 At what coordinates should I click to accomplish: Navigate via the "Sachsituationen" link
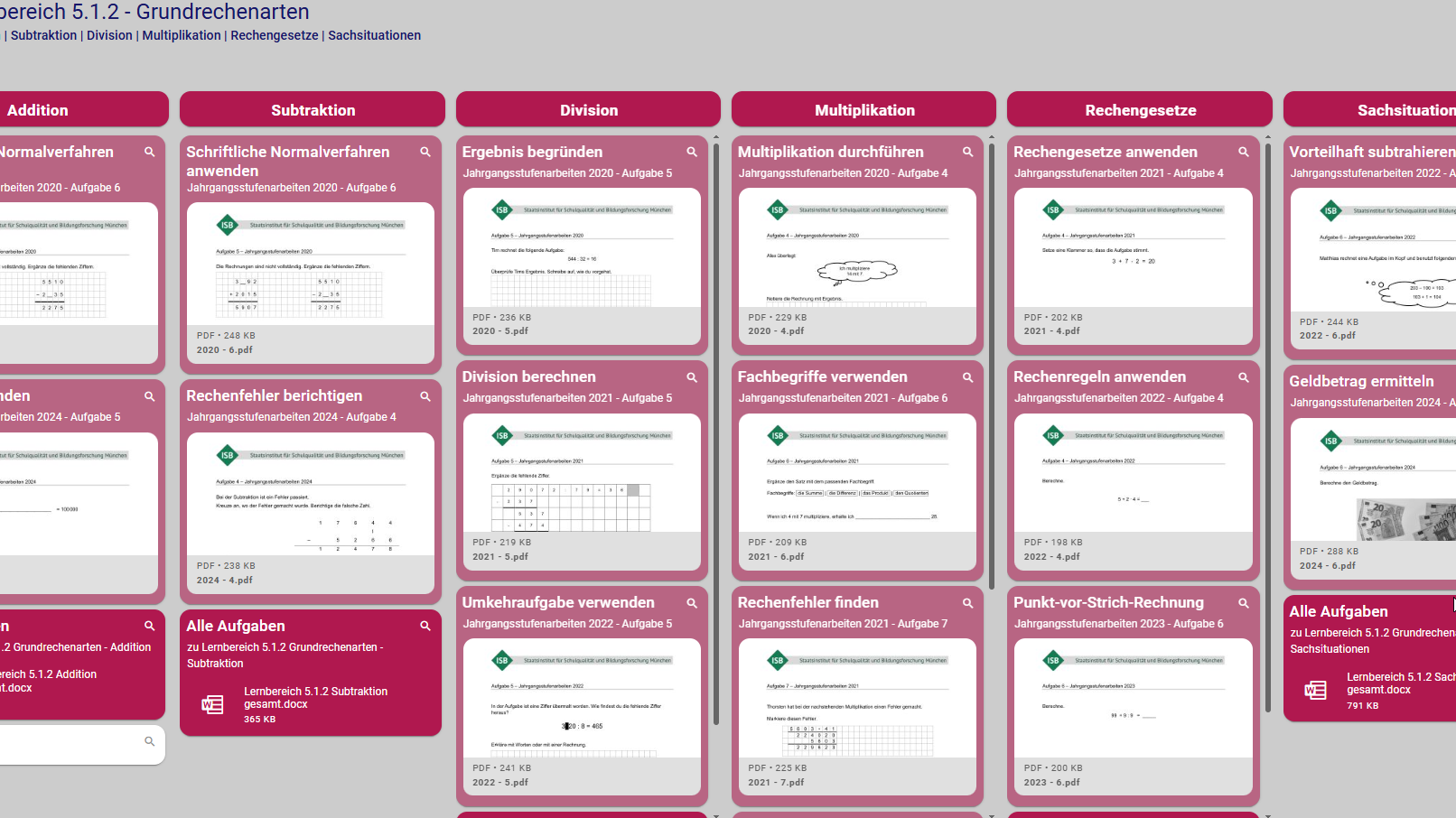pos(375,35)
